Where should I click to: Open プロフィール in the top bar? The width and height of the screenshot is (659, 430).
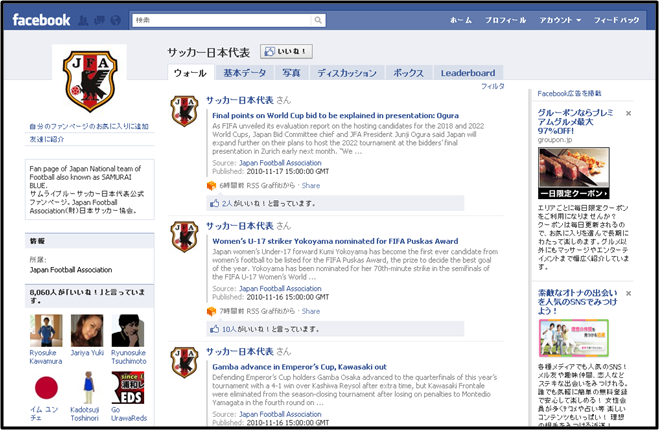(x=506, y=20)
